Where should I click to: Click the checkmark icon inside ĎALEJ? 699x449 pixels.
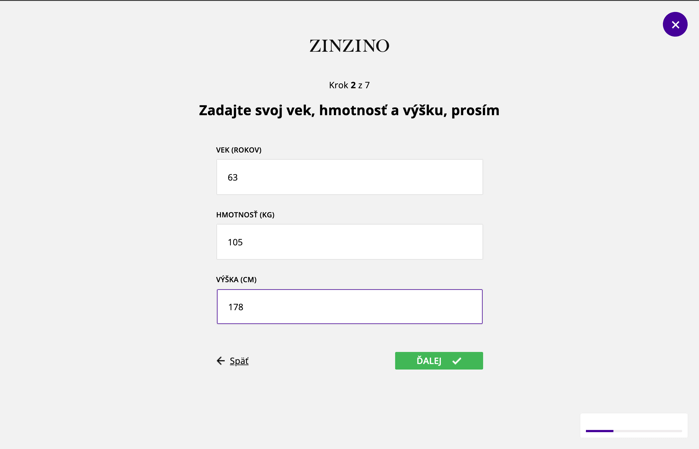pos(456,361)
